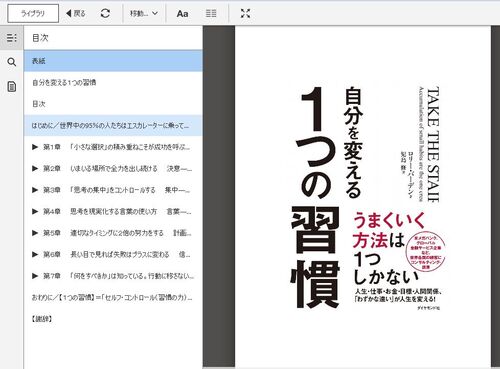This screenshot has height=369, width=500.
Task: Select the 表紙 contents entry
Action: pos(113,61)
